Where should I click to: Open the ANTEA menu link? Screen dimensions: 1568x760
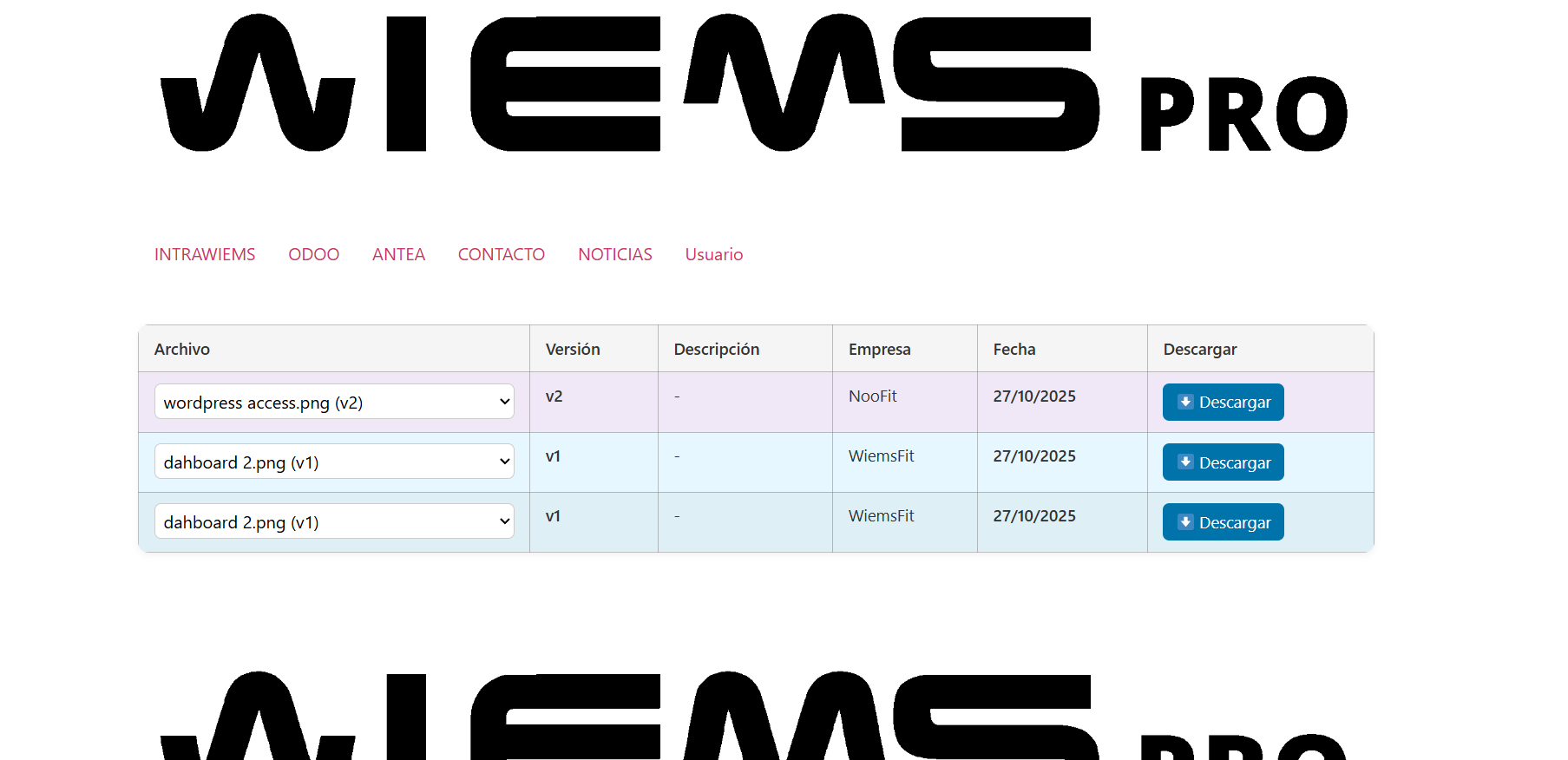point(398,254)
